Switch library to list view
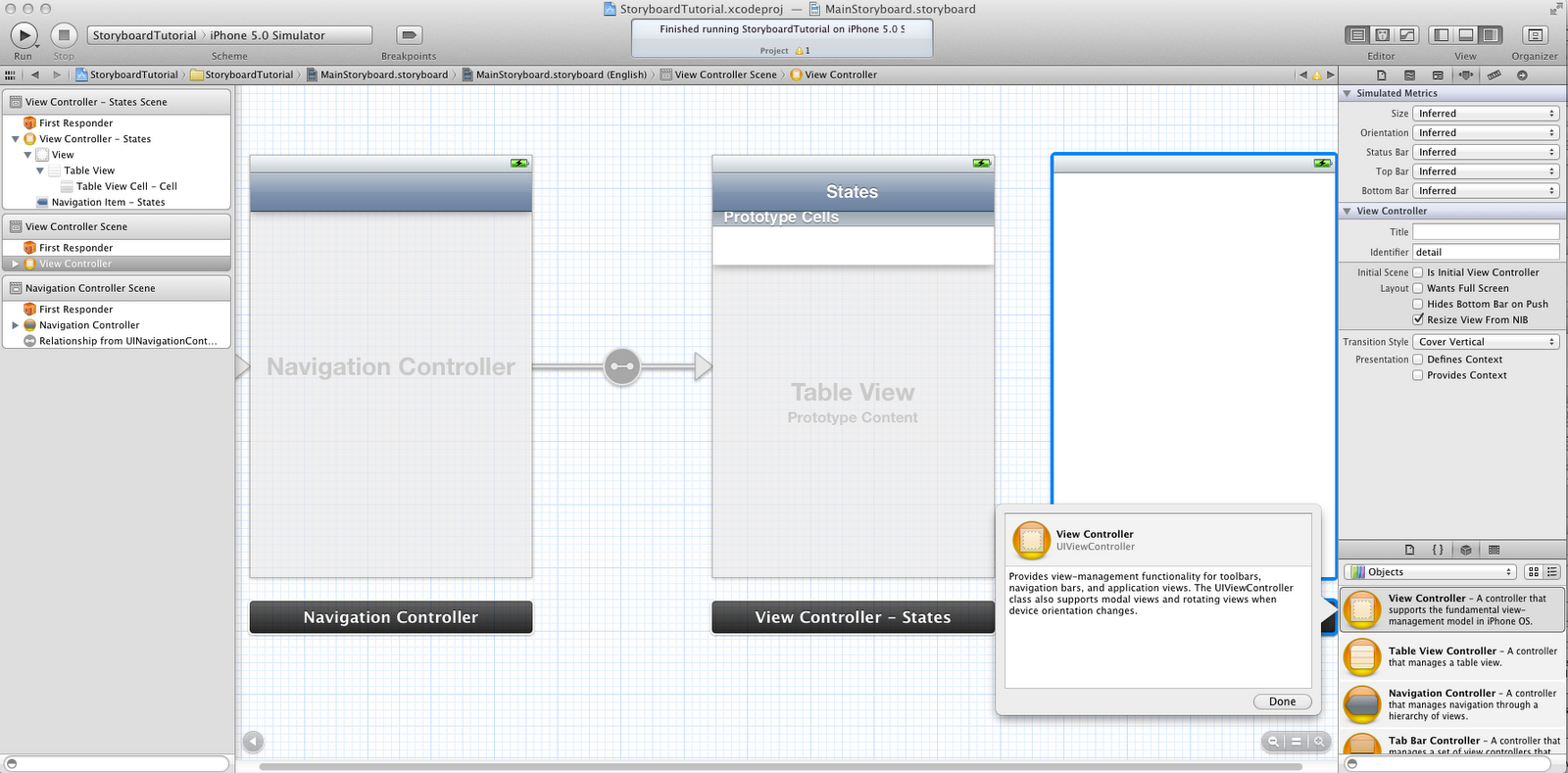 click(1551, 572)
